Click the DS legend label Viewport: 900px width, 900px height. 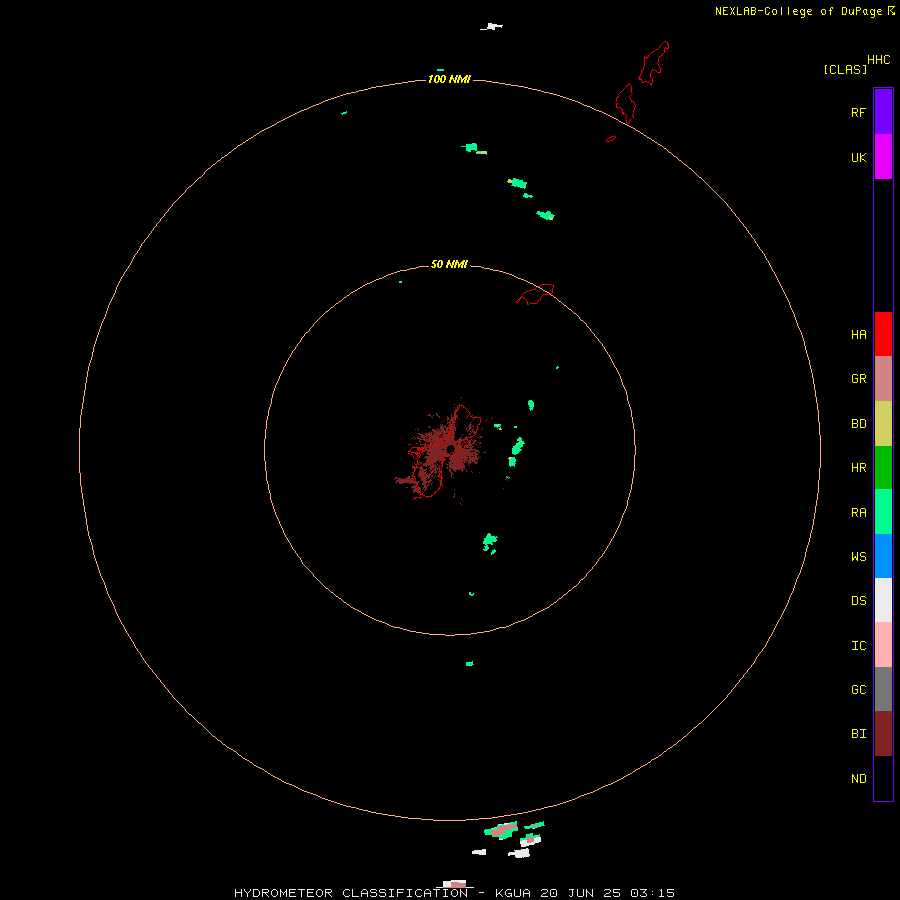click(x=858, y=601)
